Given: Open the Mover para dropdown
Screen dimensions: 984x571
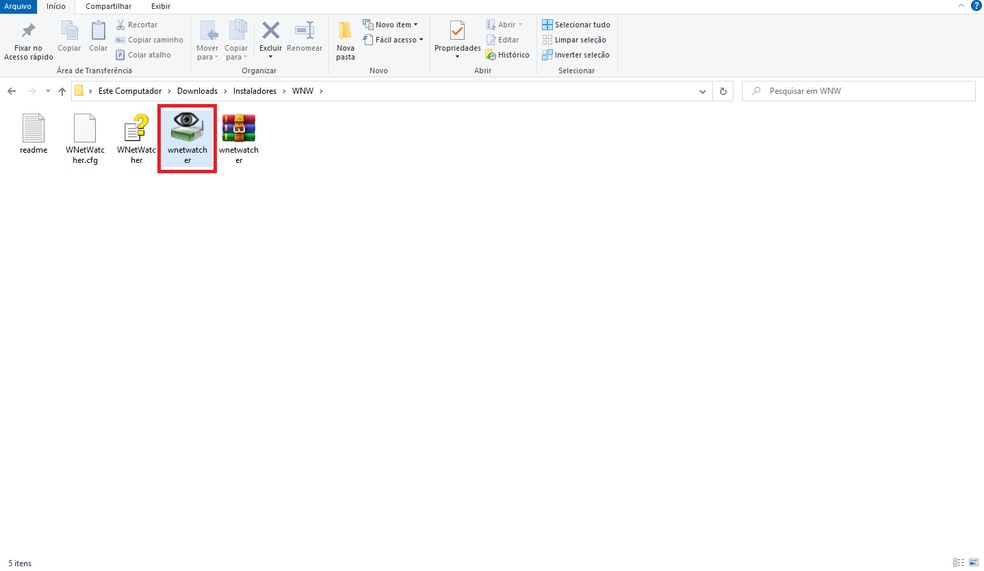Looking at the screenshot, I should [207, 41].
